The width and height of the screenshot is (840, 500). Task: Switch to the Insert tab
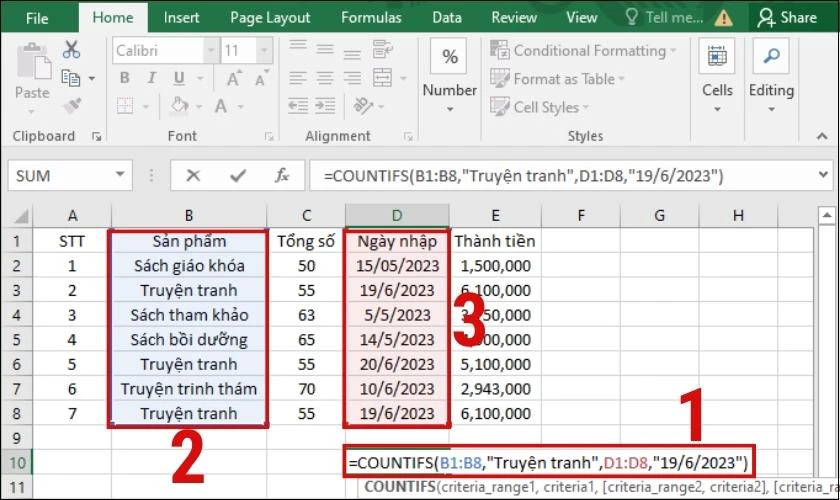pos(182,18)
